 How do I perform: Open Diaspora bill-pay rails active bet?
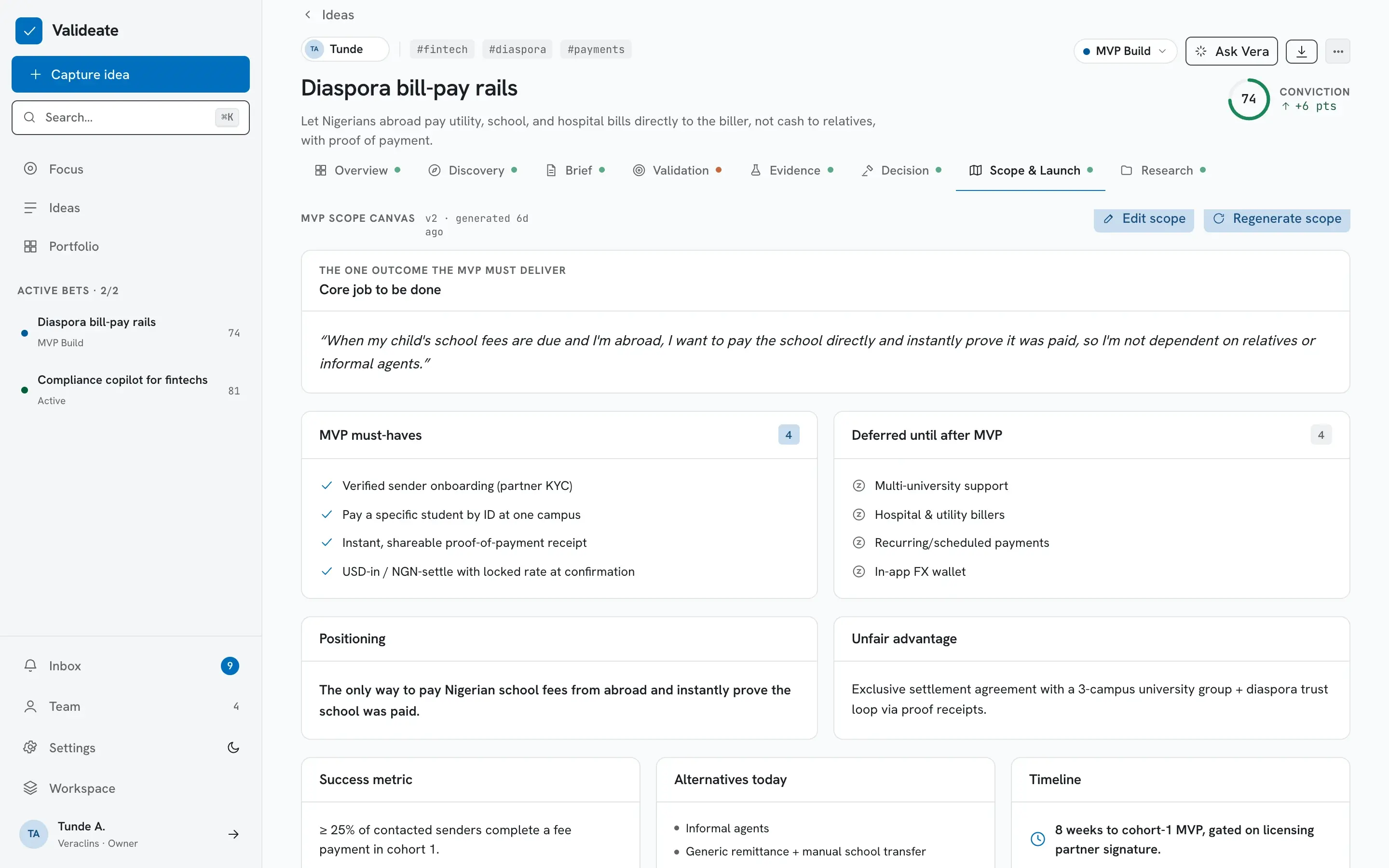(131, 332)
